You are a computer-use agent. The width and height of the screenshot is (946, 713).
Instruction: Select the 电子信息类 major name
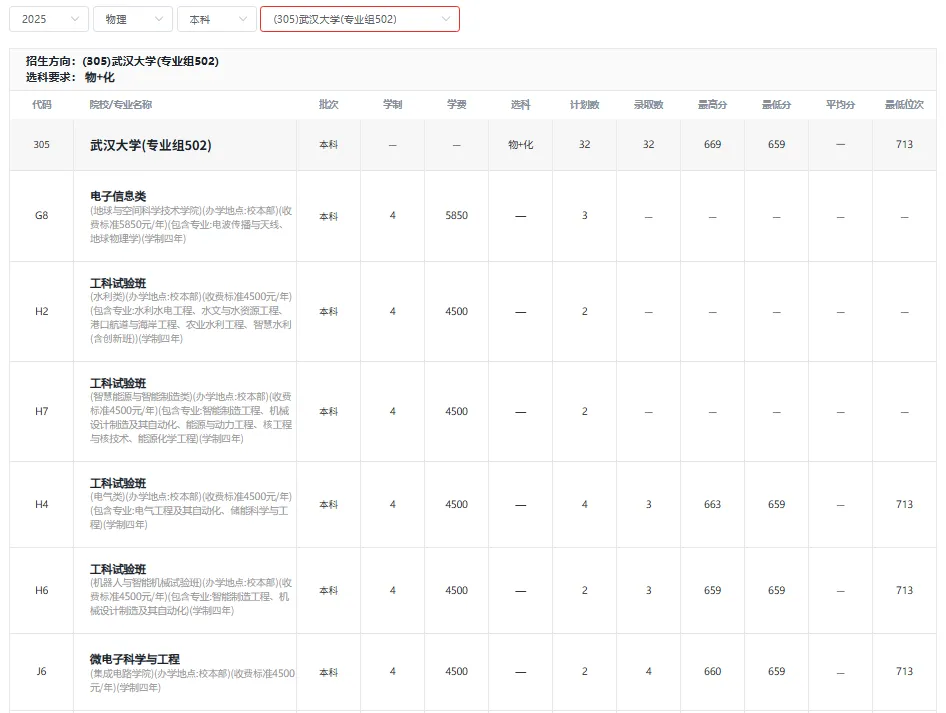118,196
